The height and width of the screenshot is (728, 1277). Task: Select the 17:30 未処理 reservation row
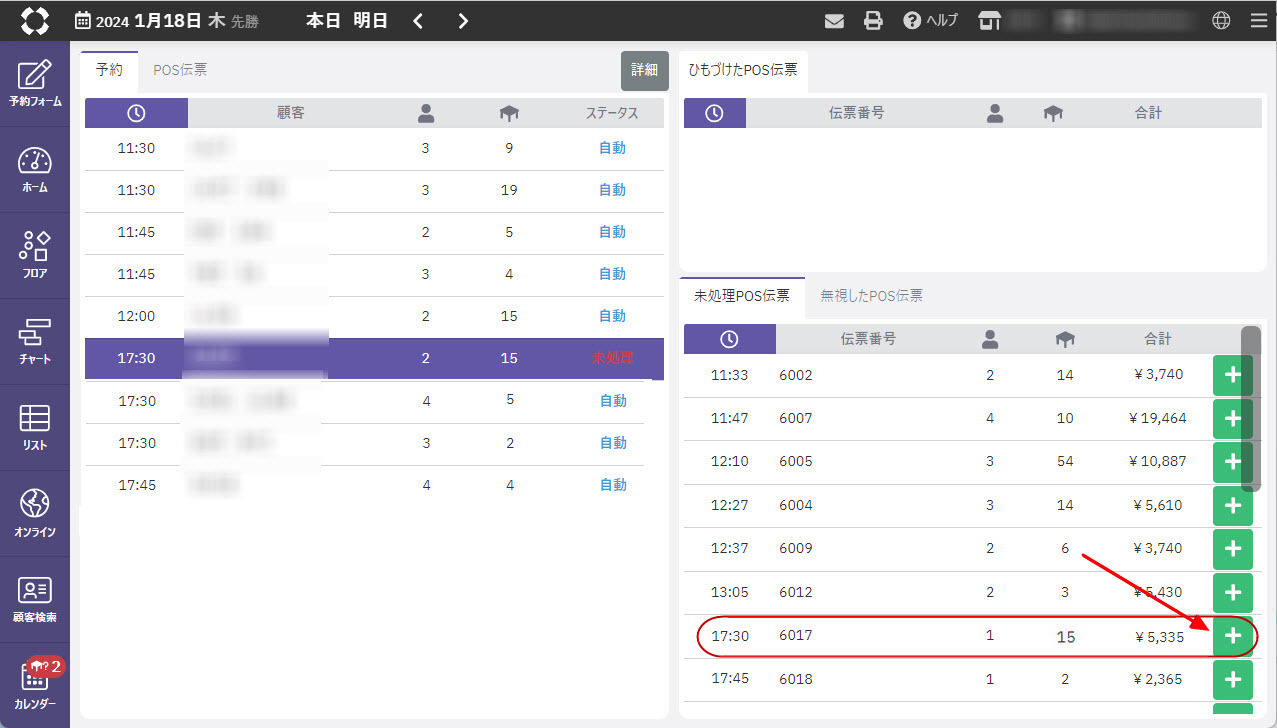[x=373, y=358]
